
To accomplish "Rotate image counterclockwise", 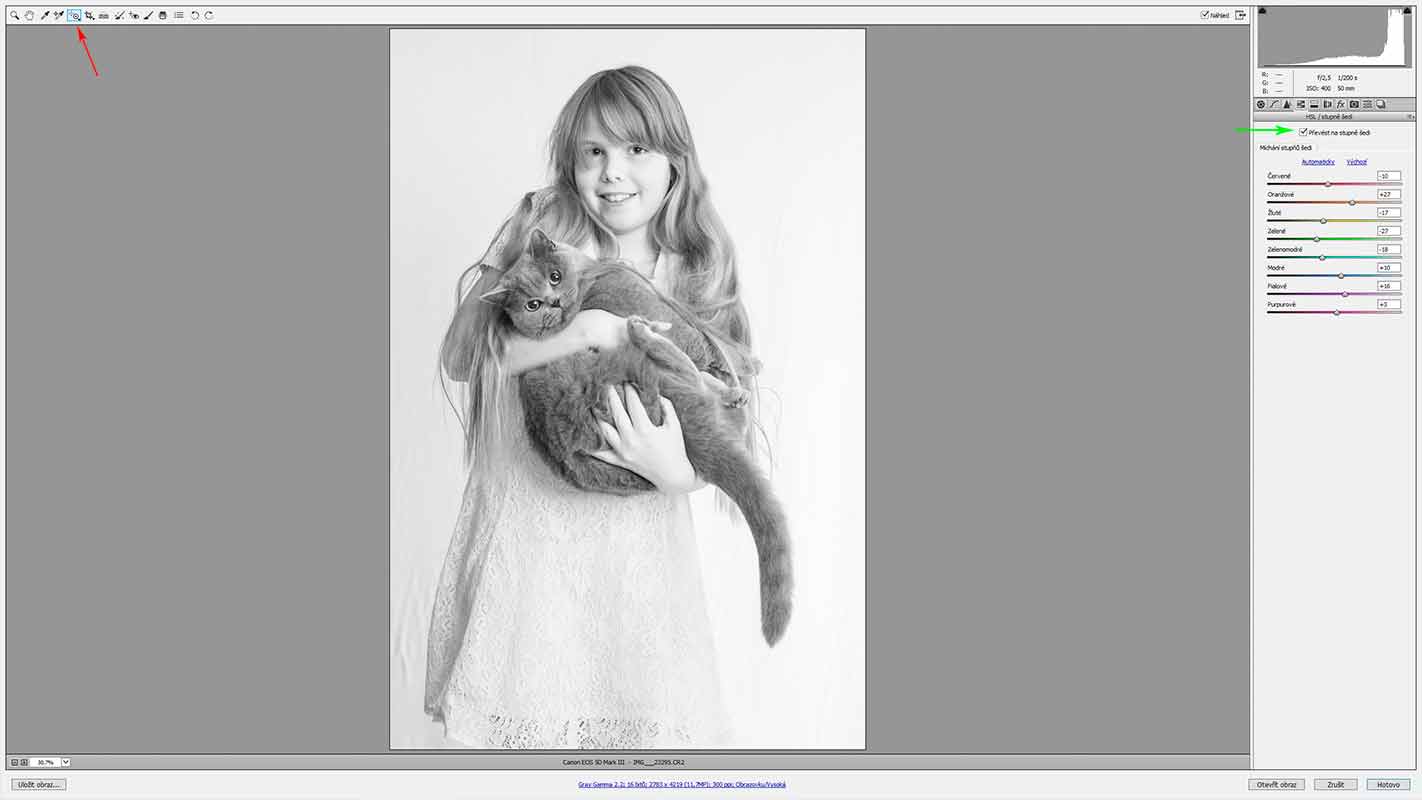I will pos(195,16).
